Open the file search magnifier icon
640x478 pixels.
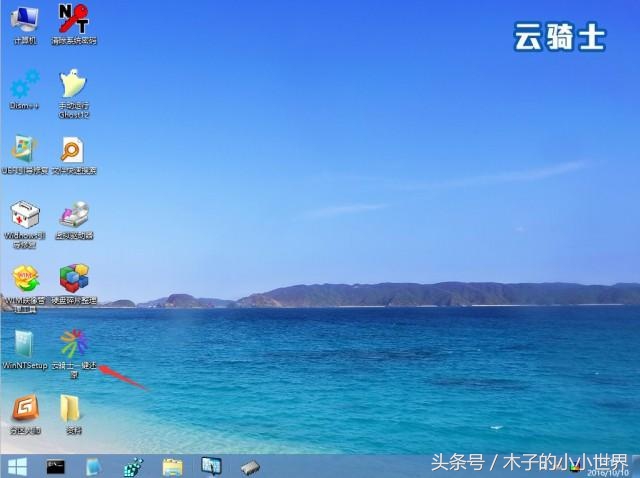click(73, 150)
